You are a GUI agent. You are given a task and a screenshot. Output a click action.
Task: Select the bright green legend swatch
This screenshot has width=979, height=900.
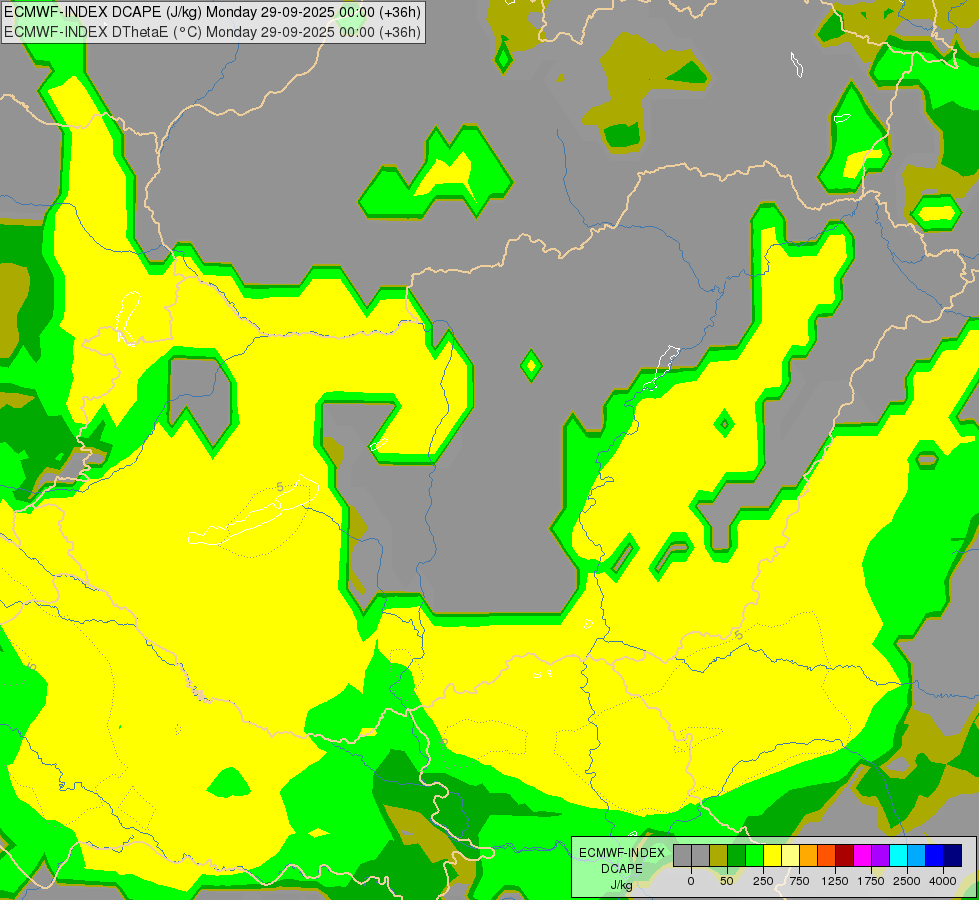pyautogui.click(x=754, y=855)
